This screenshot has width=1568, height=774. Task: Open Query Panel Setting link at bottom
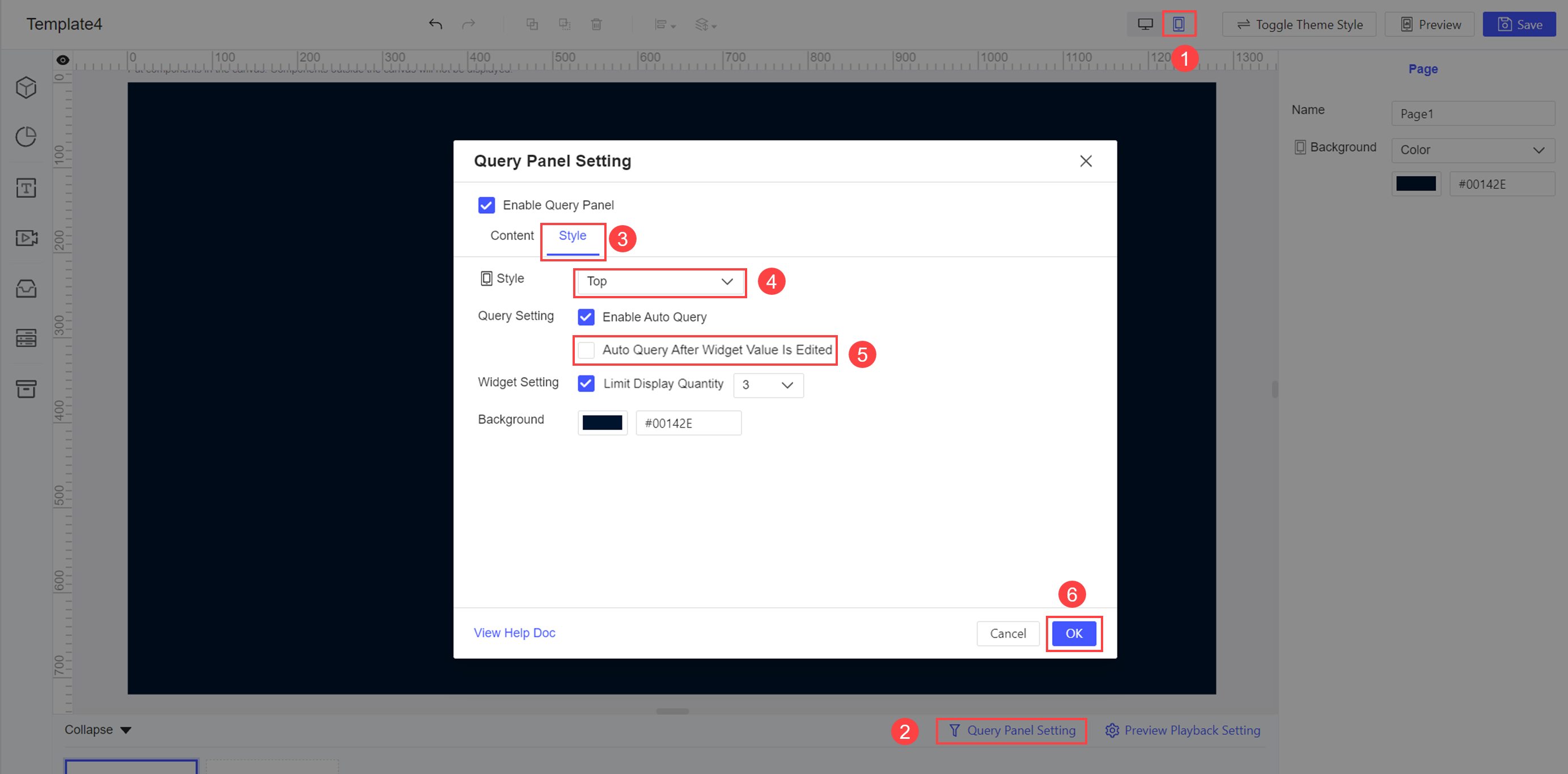click(1012, 730)
